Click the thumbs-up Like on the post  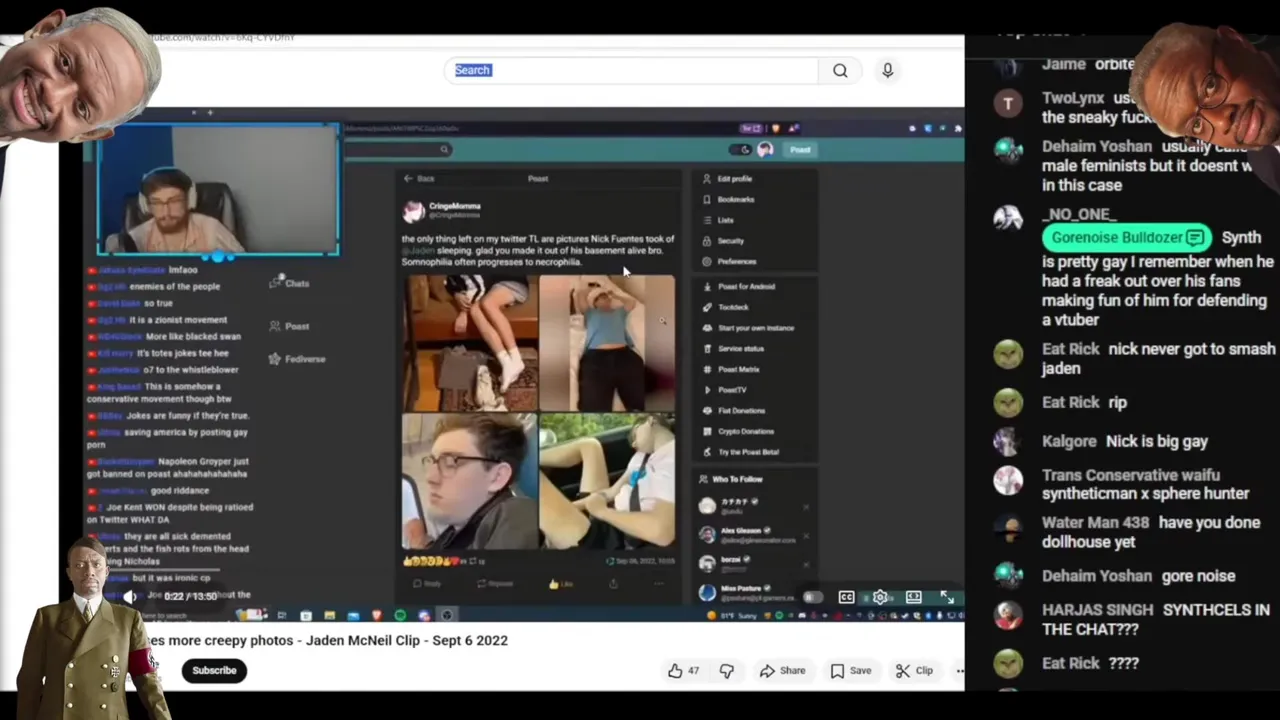click(x=561, y=584)
